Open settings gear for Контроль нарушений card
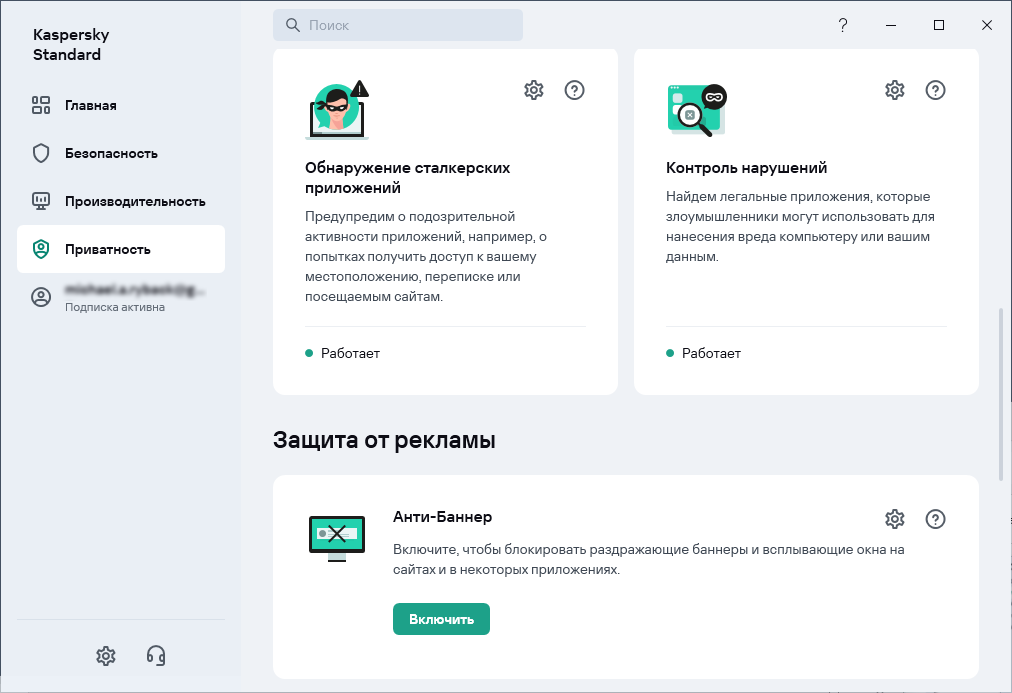The width and height of the screenshot is (1012, 693). [x=895, y=90]
